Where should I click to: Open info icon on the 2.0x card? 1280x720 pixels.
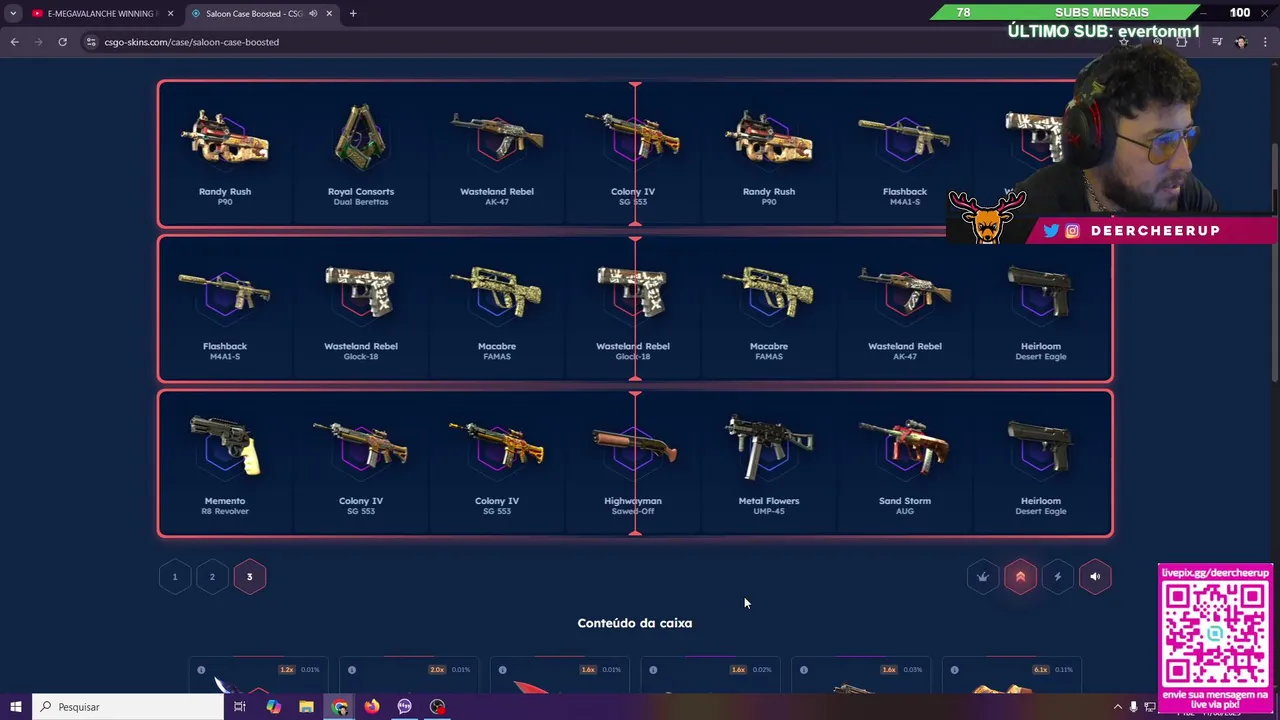click(352, 670)
